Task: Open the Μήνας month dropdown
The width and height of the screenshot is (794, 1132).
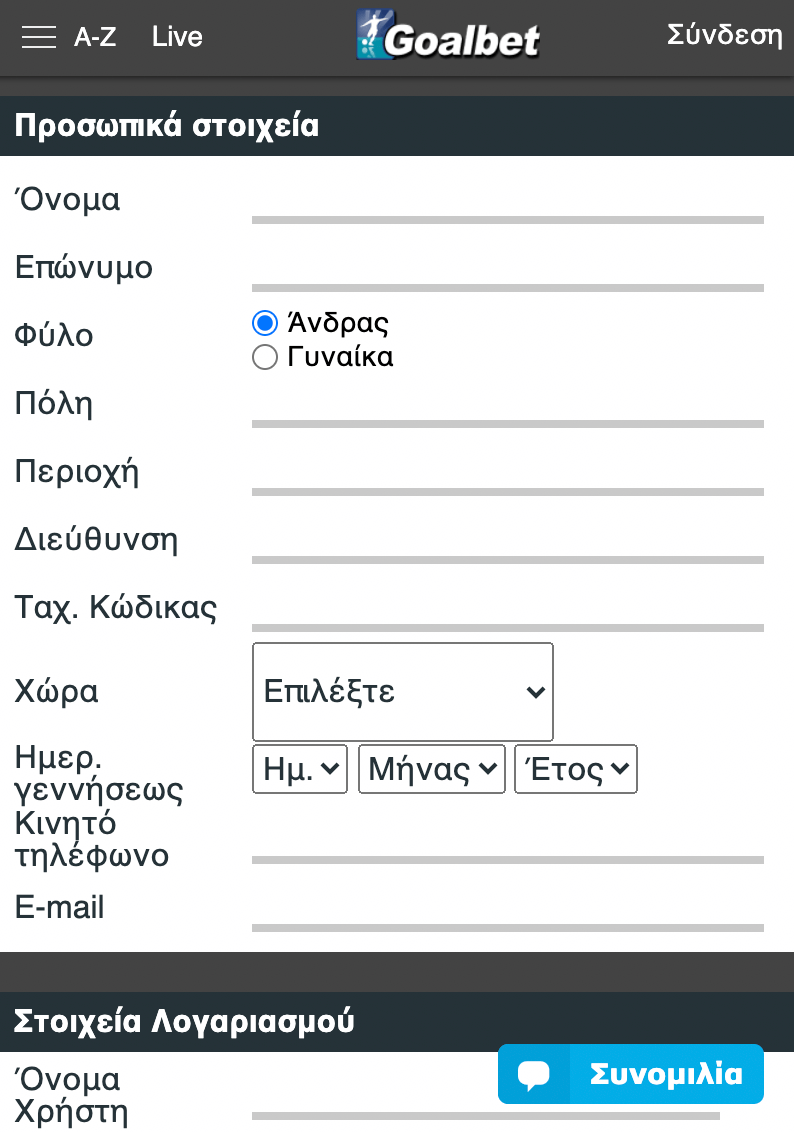Action: pyautogui.click(x=432, y=769)
